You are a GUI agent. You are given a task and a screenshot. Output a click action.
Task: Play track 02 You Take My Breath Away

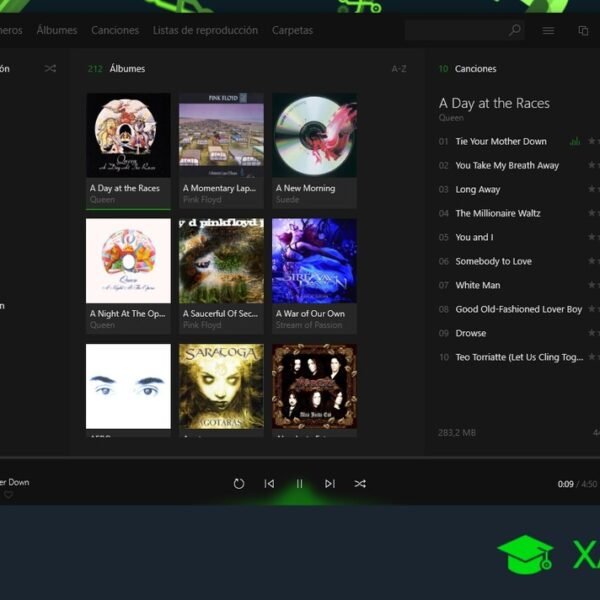[507, 165]
